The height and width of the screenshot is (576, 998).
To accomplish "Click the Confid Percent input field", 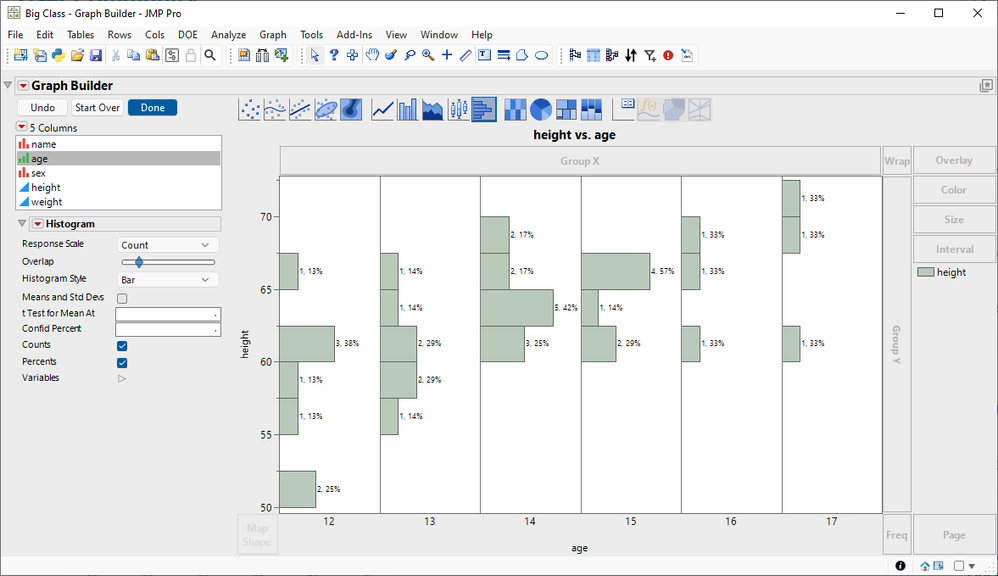I will pyautogui.click(x=168, y=329).
